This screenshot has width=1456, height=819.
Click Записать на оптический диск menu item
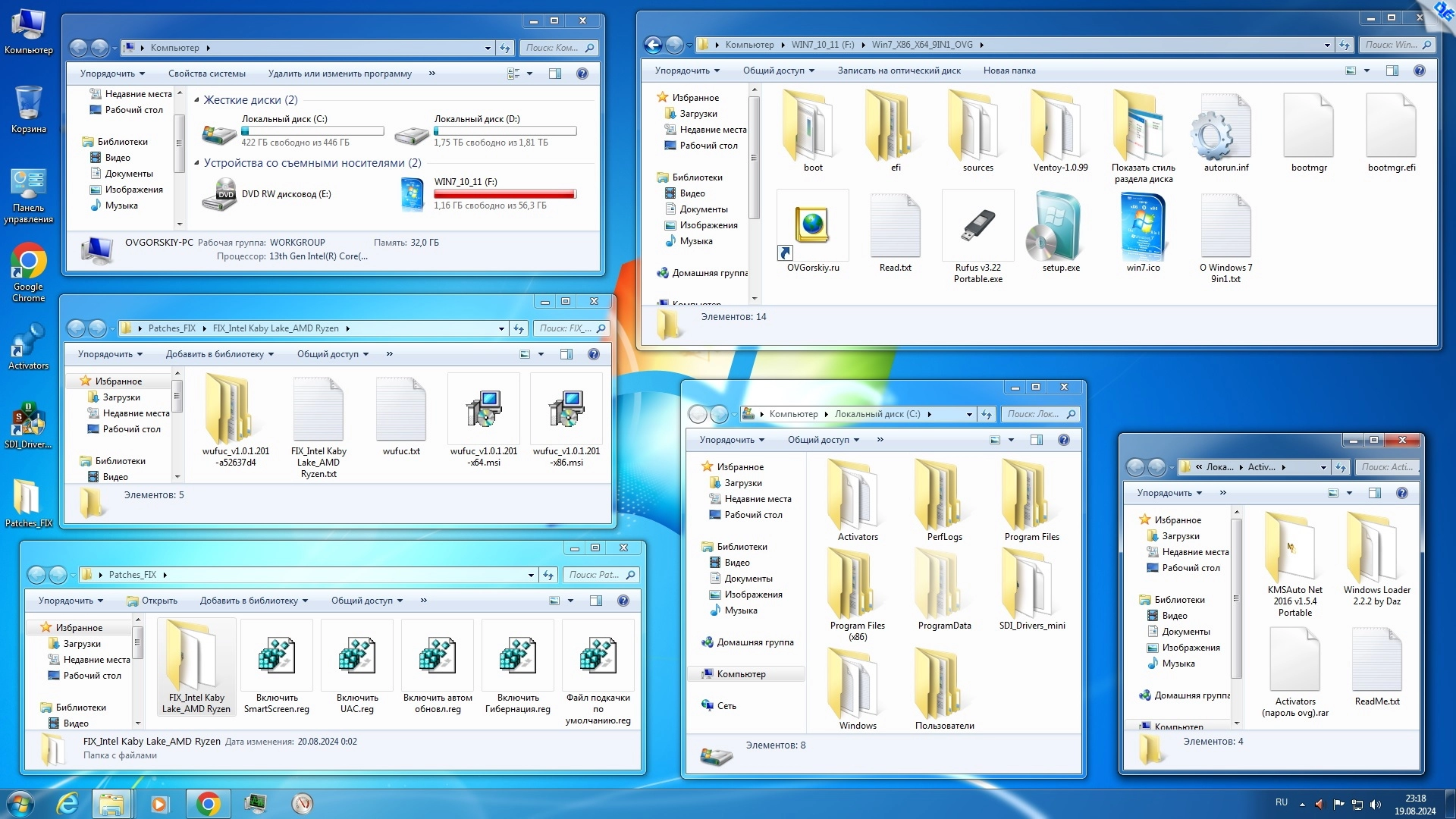pos(899,71)
